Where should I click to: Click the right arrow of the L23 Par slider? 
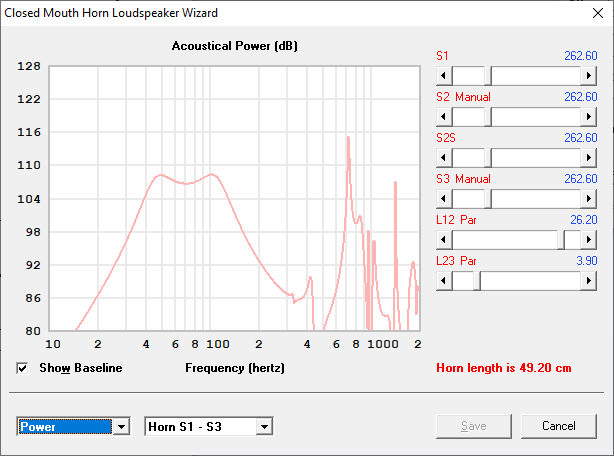[x=588, y=281]
